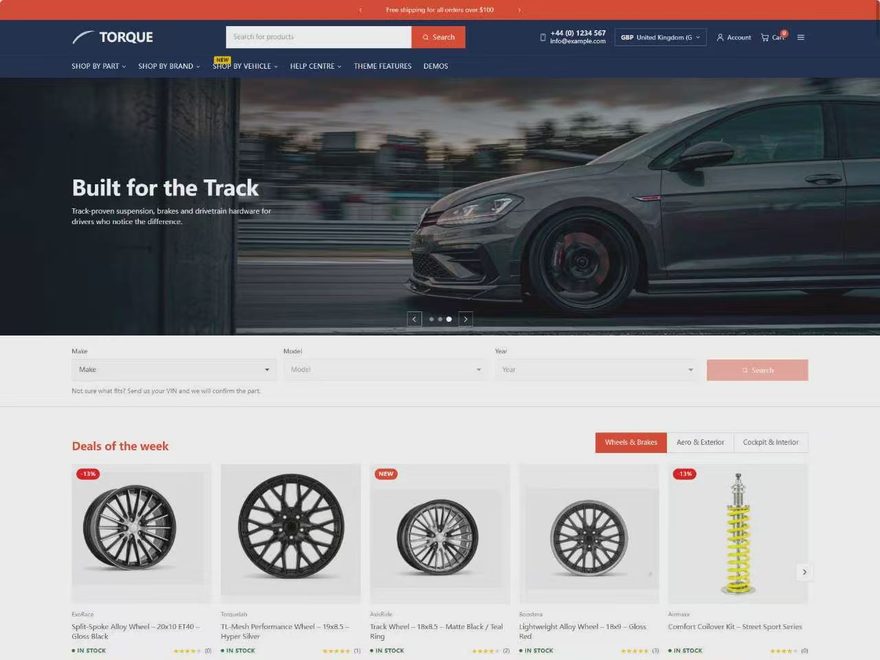Open the Make dropdown
The width and height of the screenshot is (880, 660).
coord(173,370)
